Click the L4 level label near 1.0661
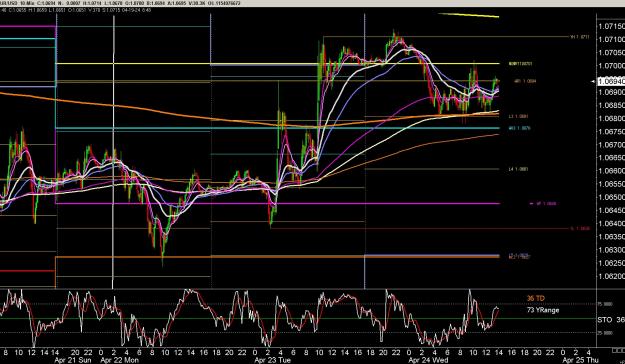 pos(518,169)
